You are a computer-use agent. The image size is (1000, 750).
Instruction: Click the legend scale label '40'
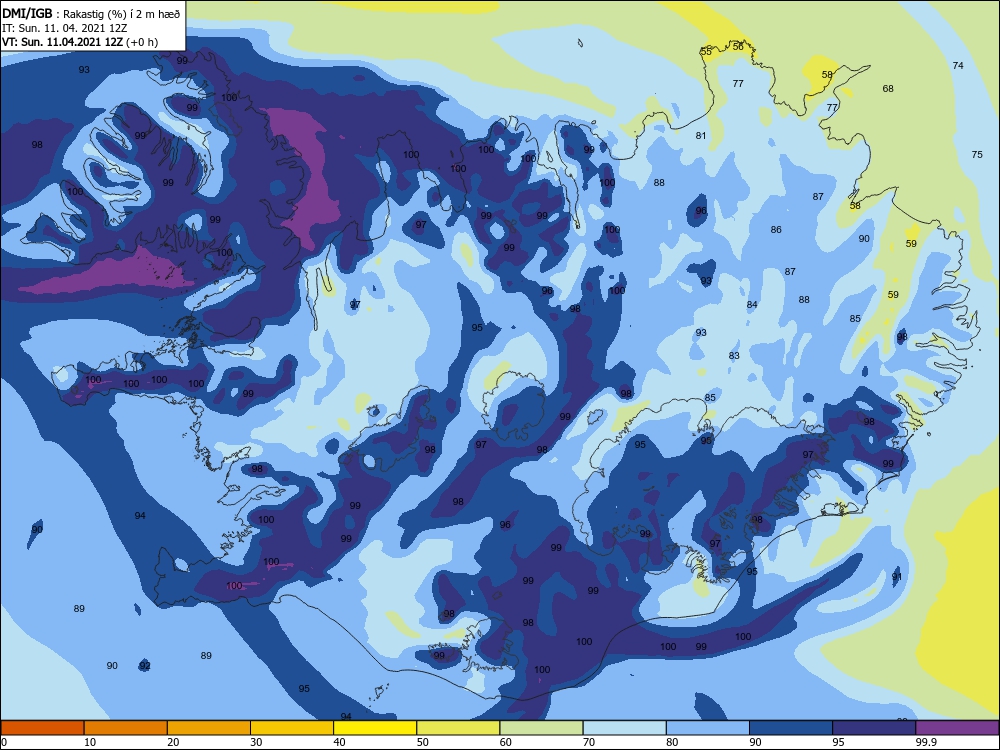339,742
